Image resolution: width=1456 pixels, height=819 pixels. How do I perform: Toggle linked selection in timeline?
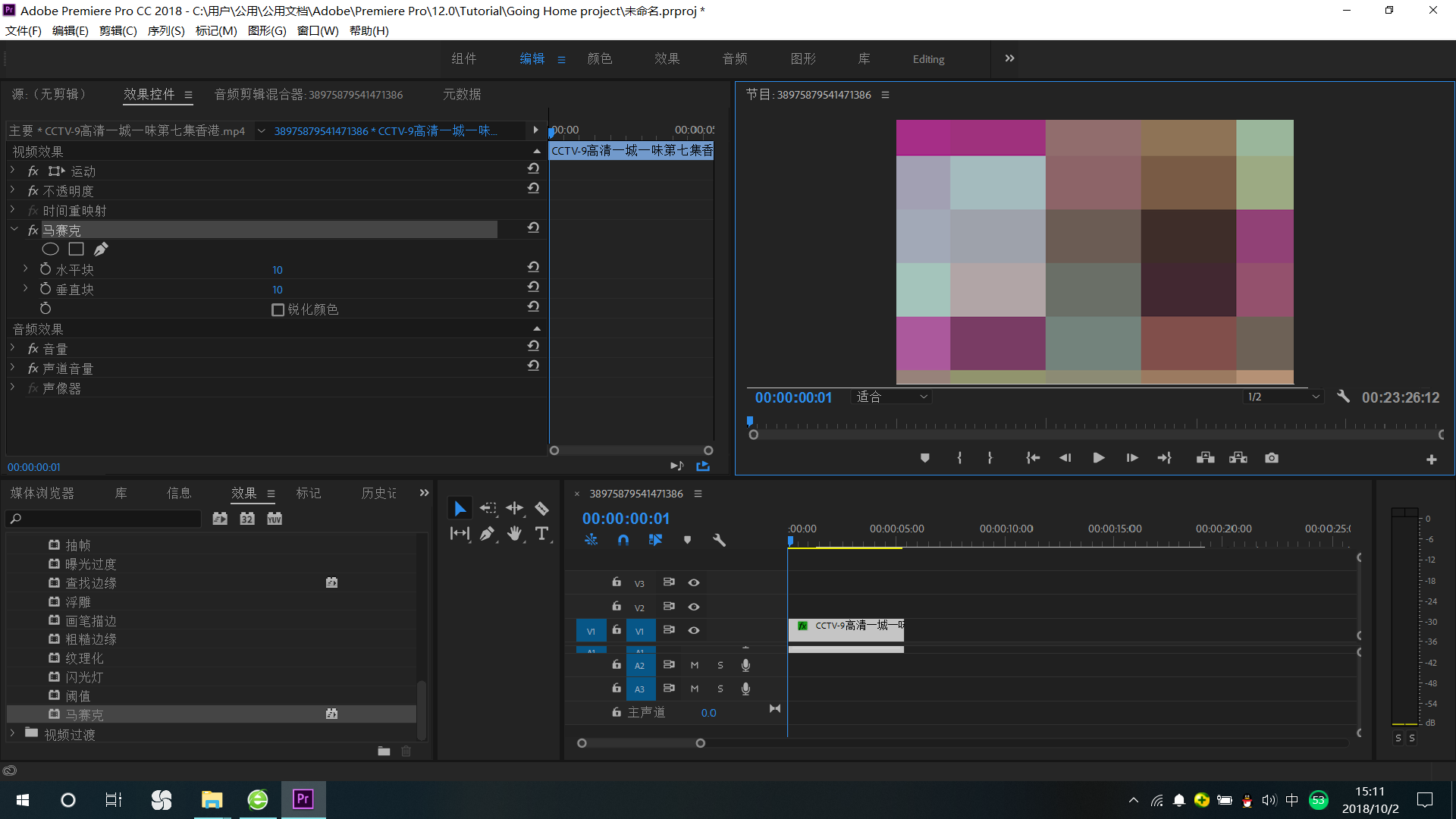655,540
